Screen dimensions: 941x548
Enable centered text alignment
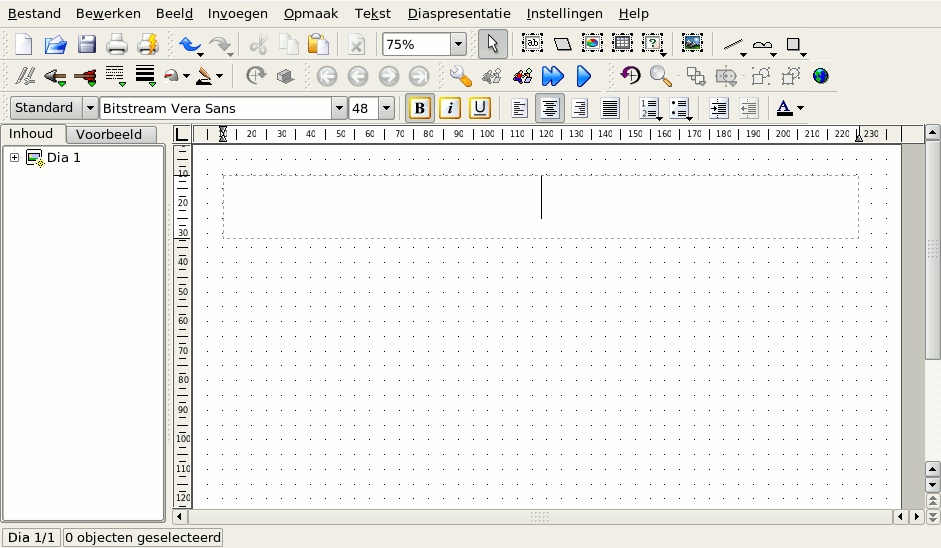click(549, 108)
